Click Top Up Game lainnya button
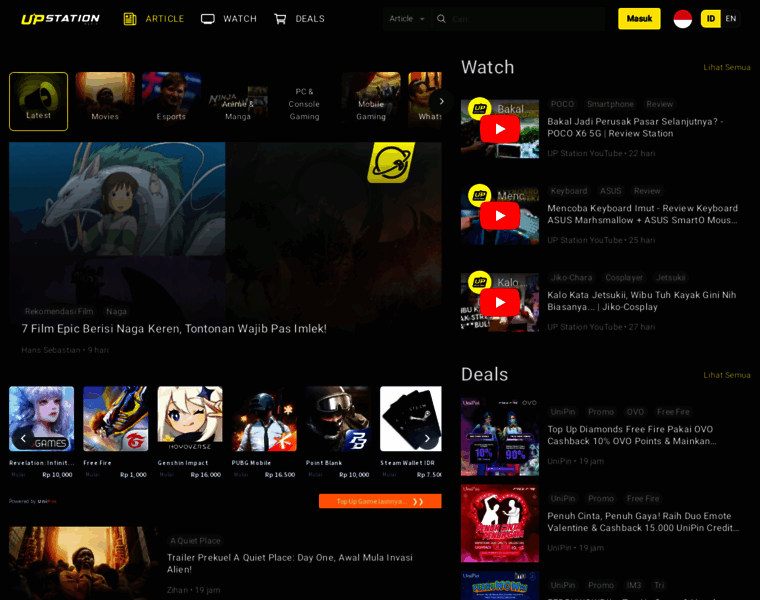760x600 pixels. (380, 501)
